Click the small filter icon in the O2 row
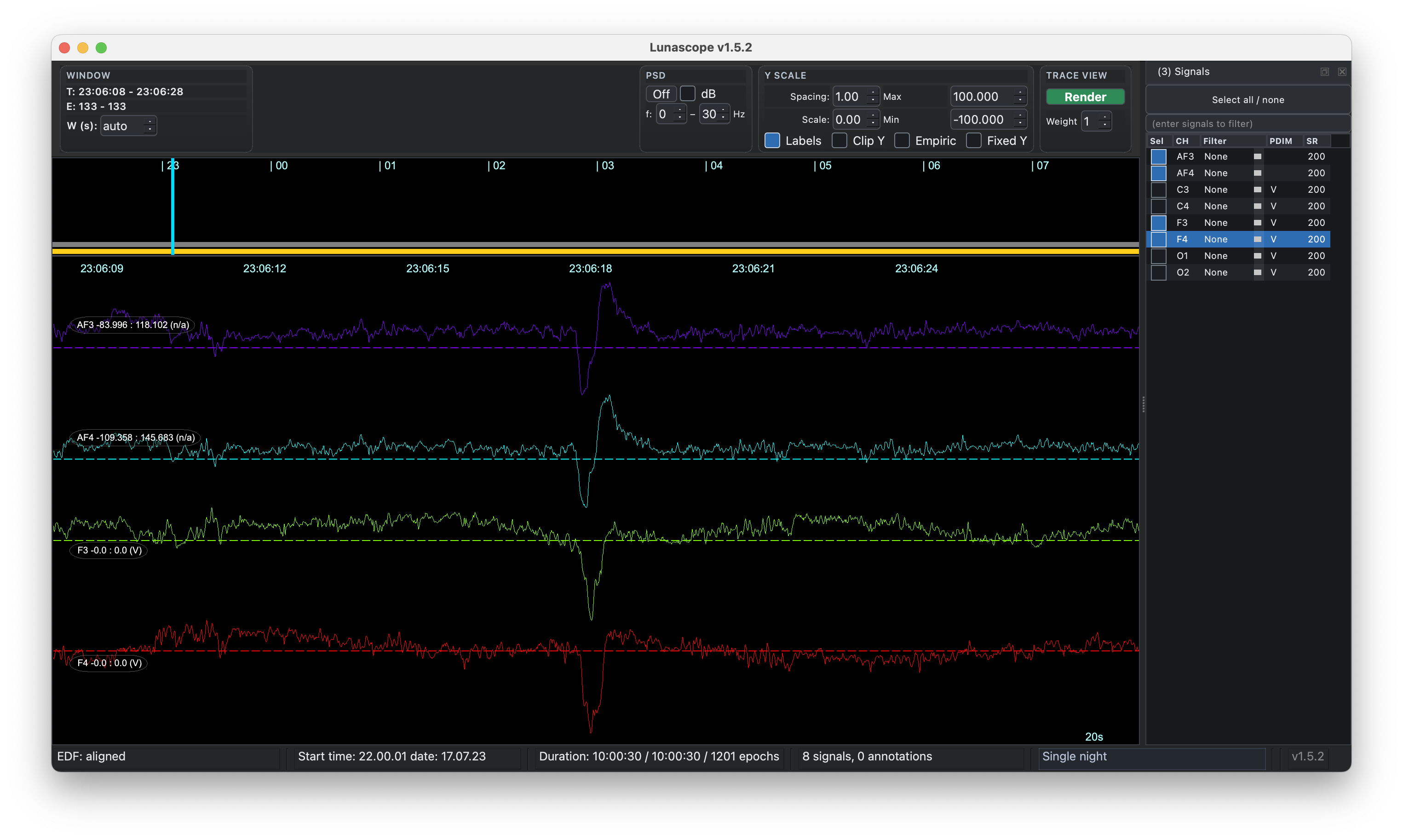The width and height of the screenshot is (1403, 840). pyautogui.click(x=1257, y=272)
